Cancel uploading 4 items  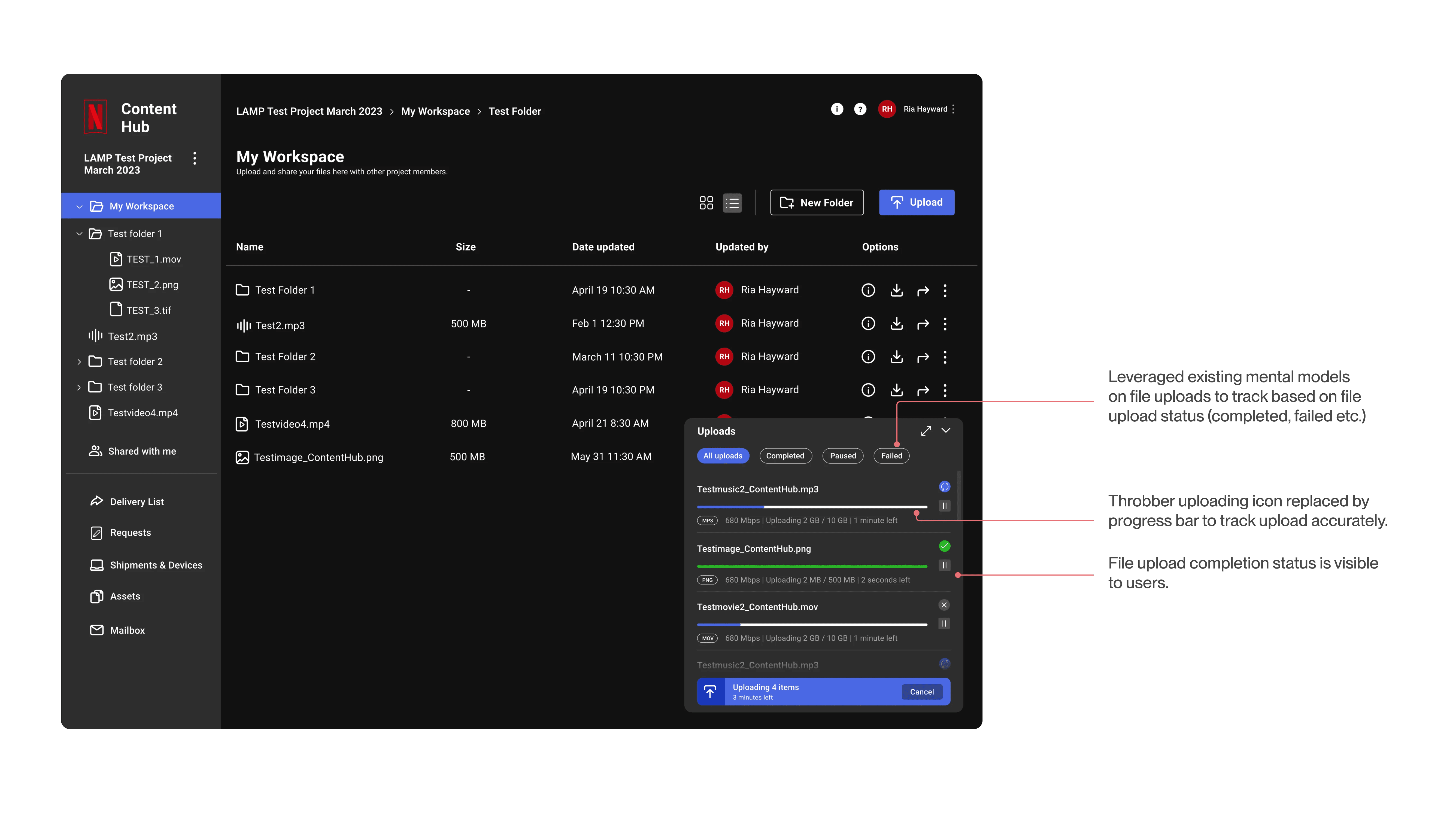coord(921,692)
